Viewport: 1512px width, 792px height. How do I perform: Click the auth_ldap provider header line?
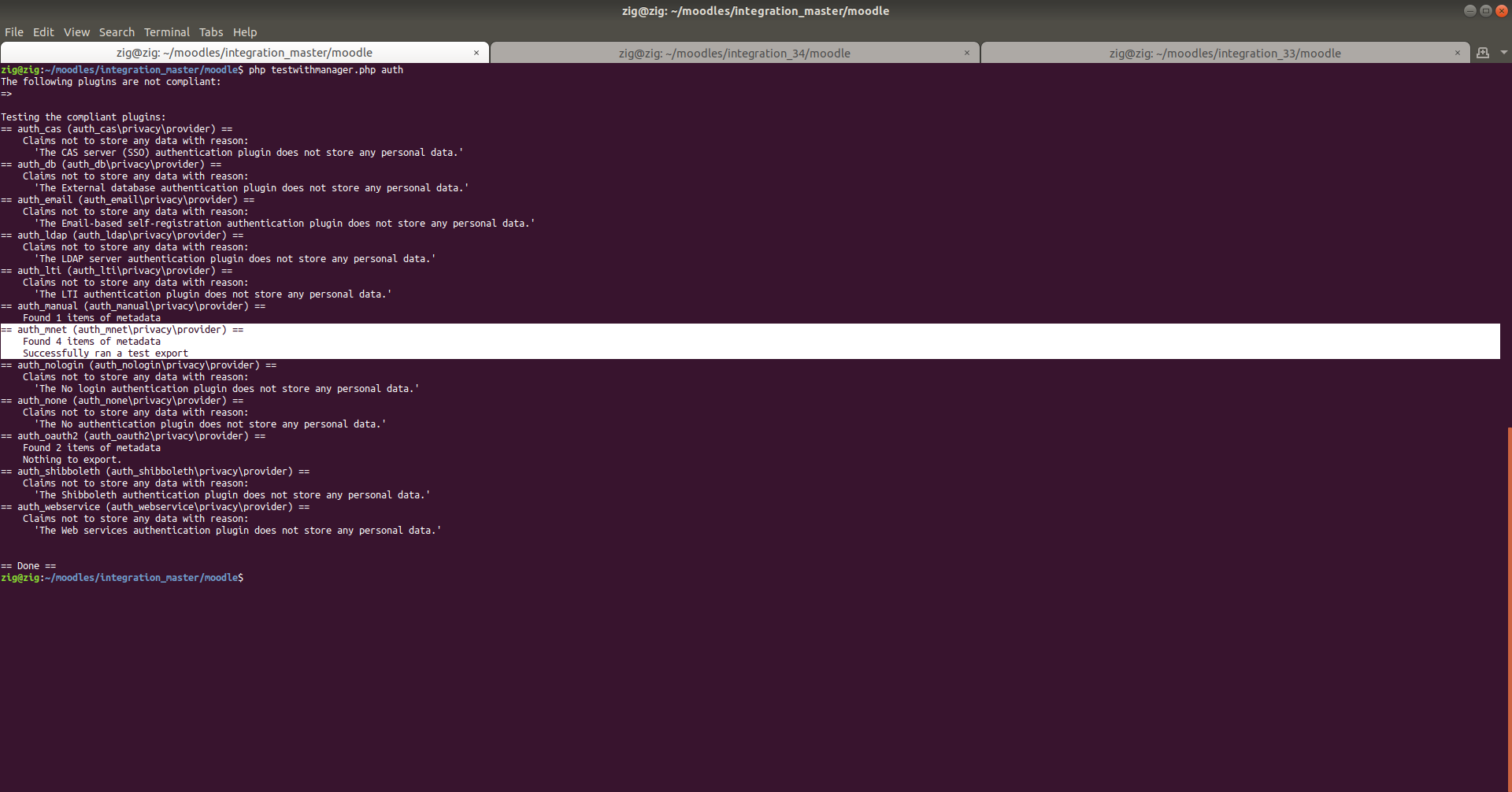click(x=122, y=235)
